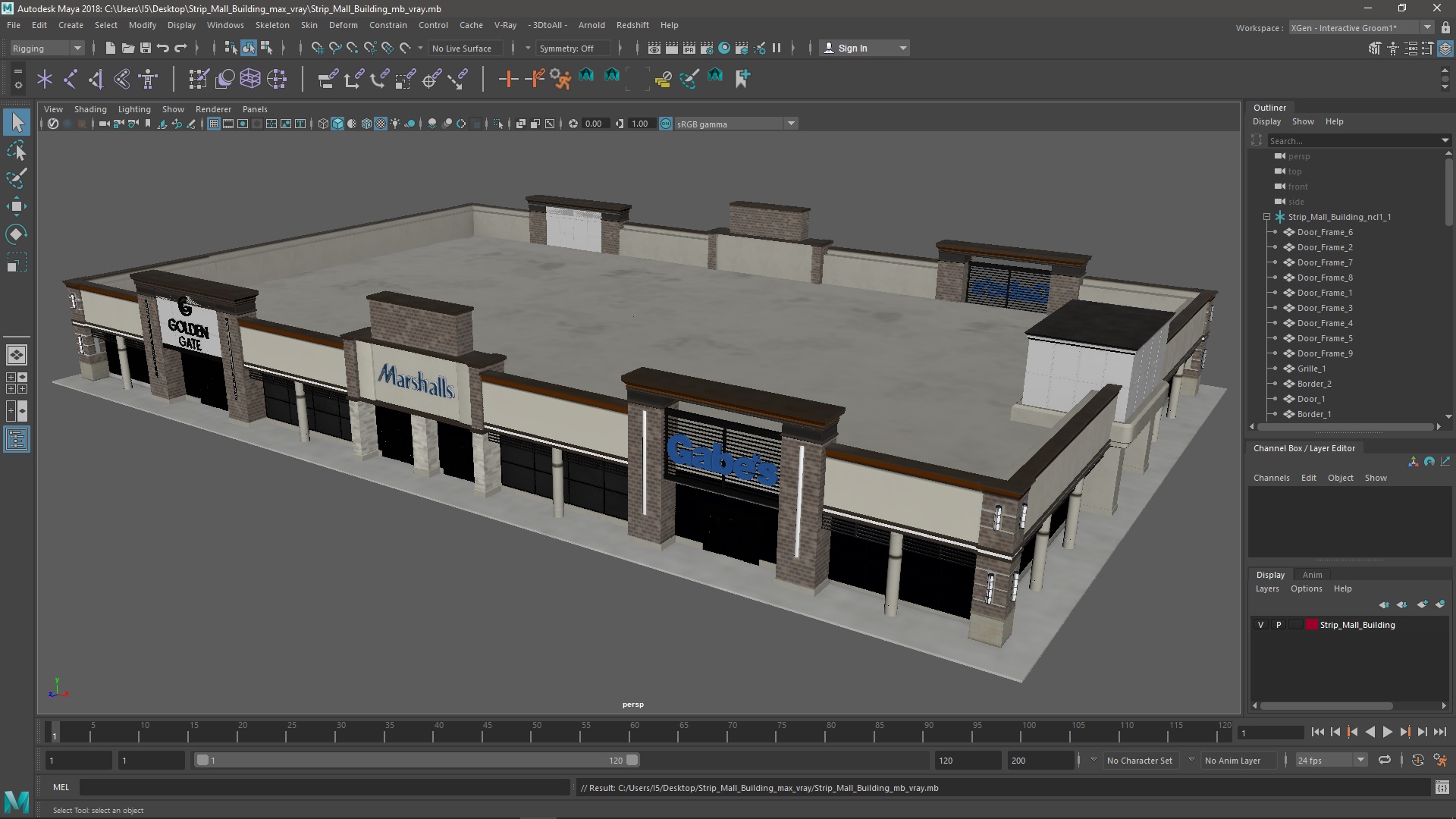
Task: Click the Create Joints shelf icon
Action: [x=70, y=78]
